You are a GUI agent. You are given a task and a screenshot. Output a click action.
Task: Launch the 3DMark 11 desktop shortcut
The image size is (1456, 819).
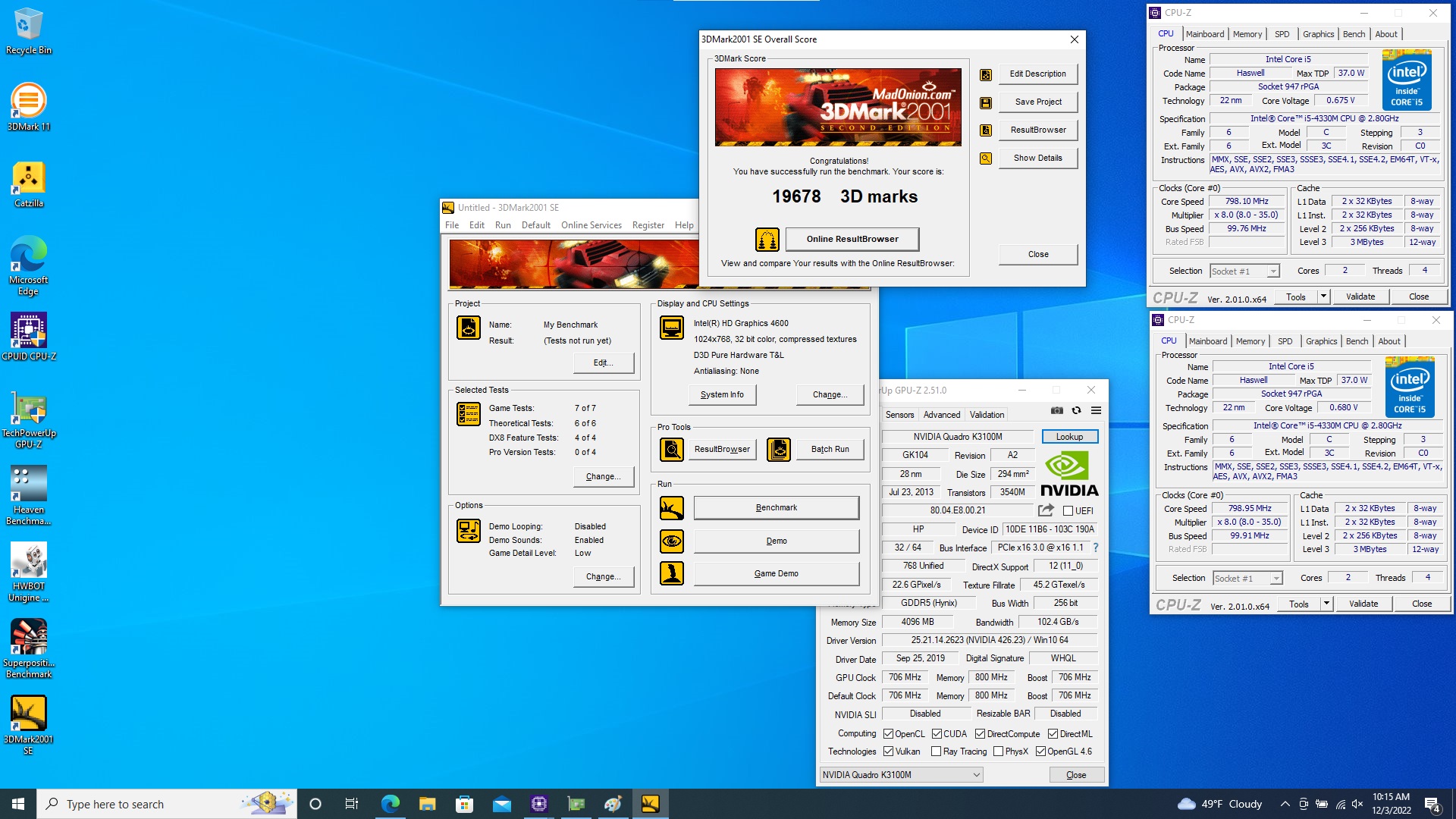coord(29,107)
